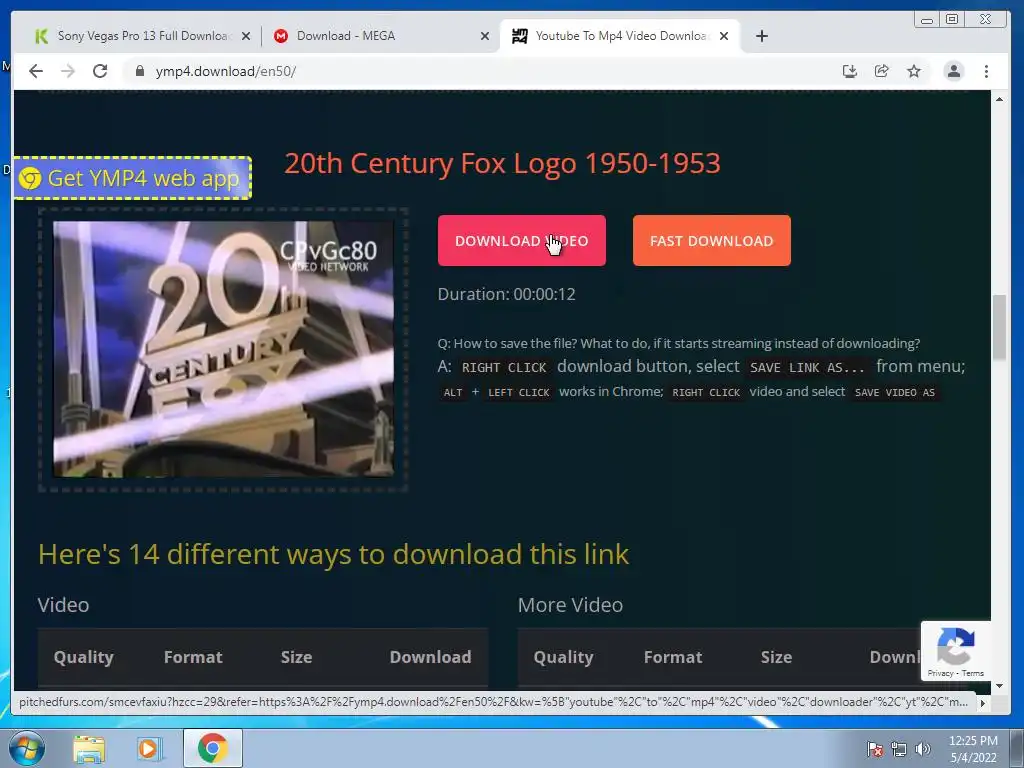Click the Size column header in Video table
1024x768 pixels.
(296, 657)
